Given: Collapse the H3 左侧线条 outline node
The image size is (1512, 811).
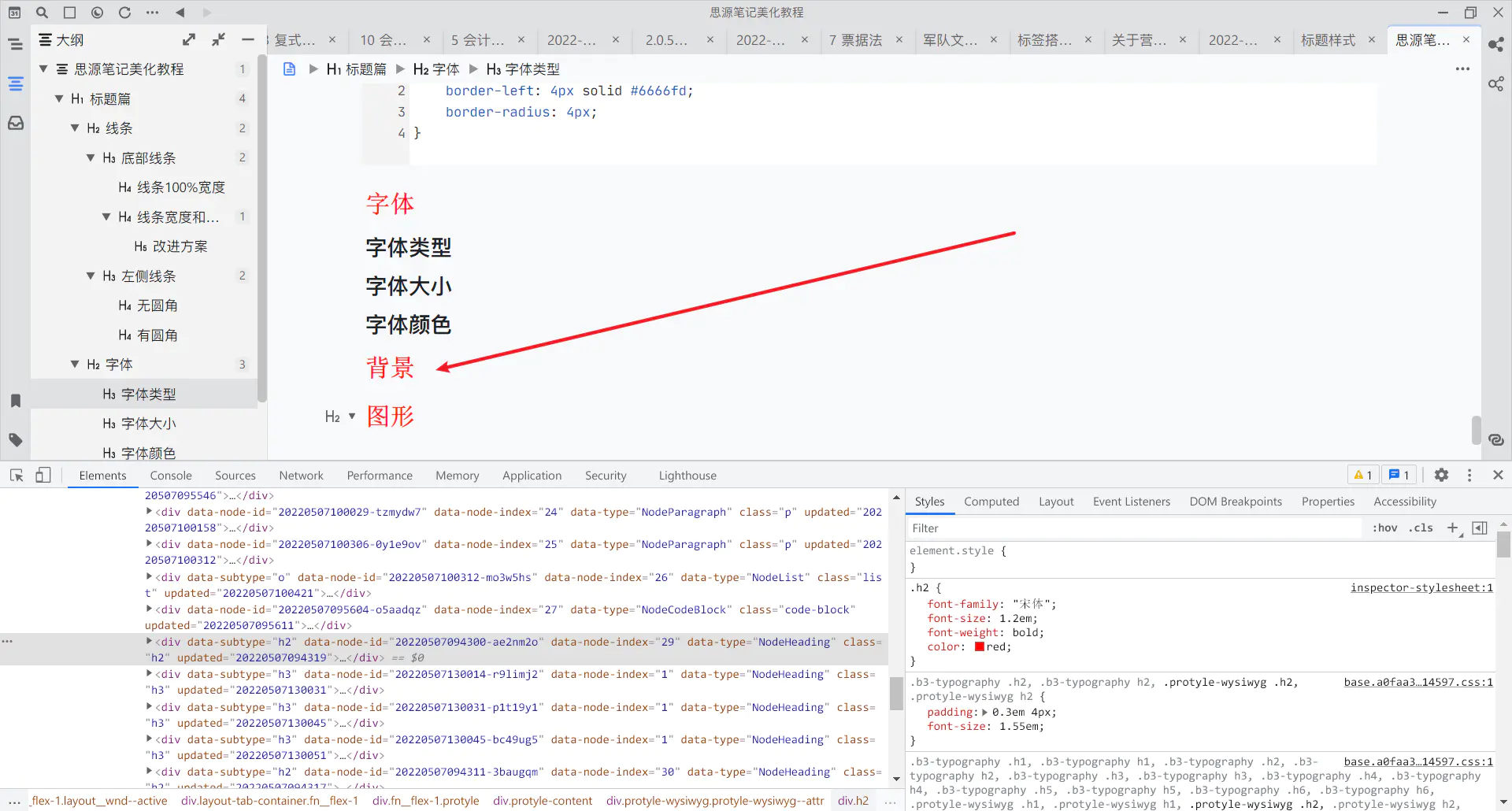Looking at the screenshot, I should pos(91,276).
